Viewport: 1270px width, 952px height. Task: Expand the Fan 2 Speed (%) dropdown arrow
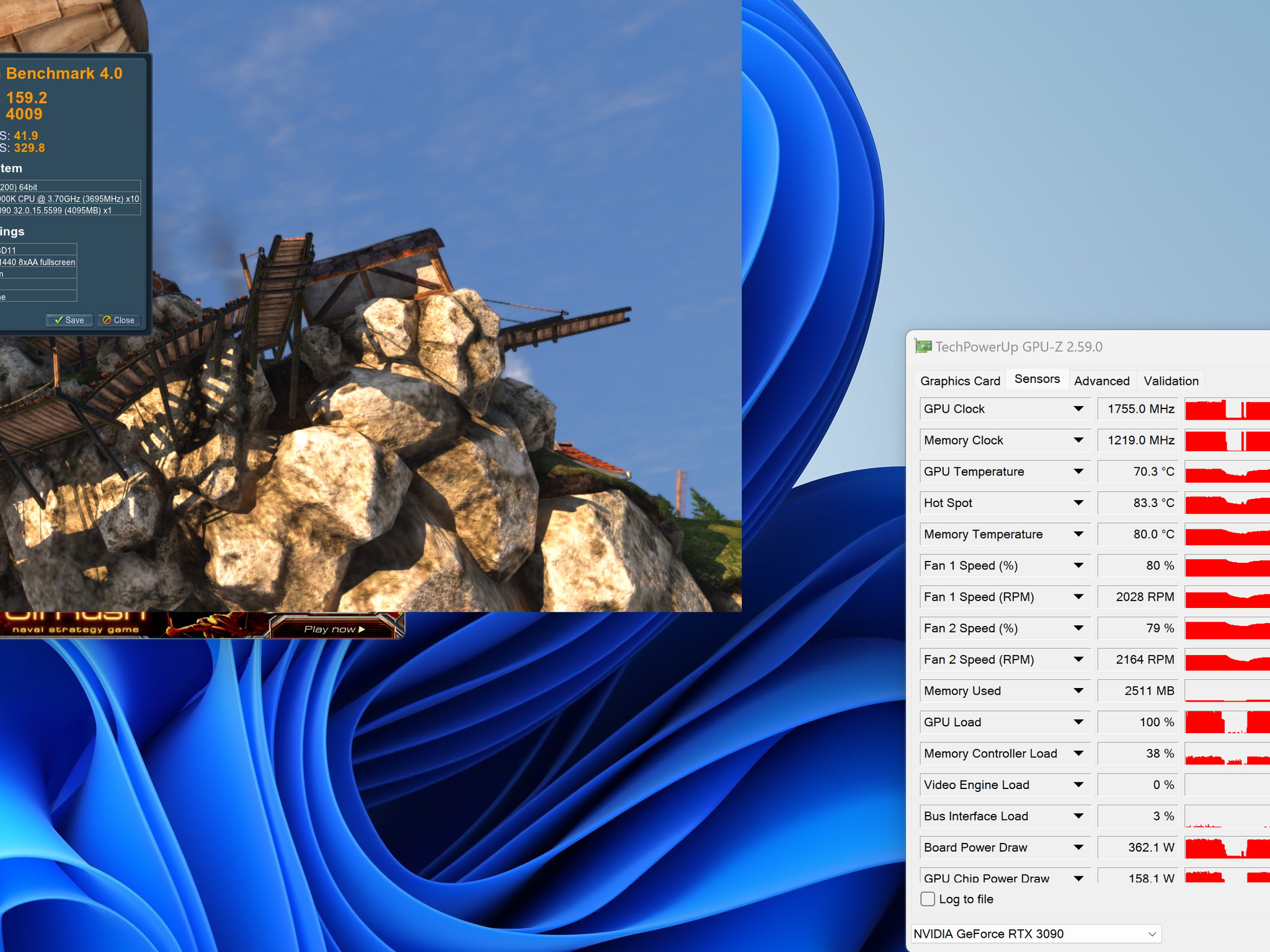click(1078, 628)
